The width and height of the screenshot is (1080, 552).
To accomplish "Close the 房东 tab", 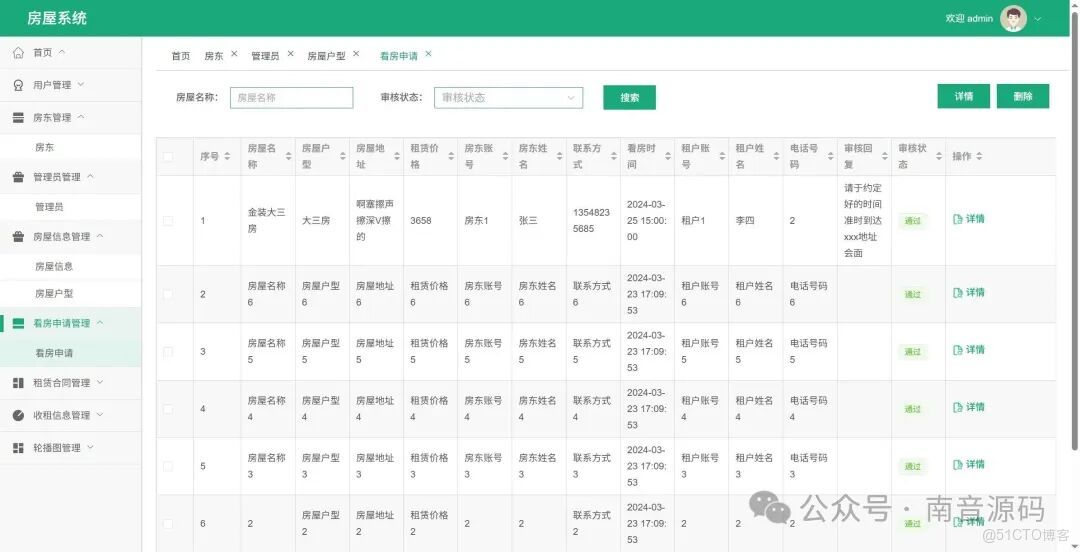I will [234, 53].
